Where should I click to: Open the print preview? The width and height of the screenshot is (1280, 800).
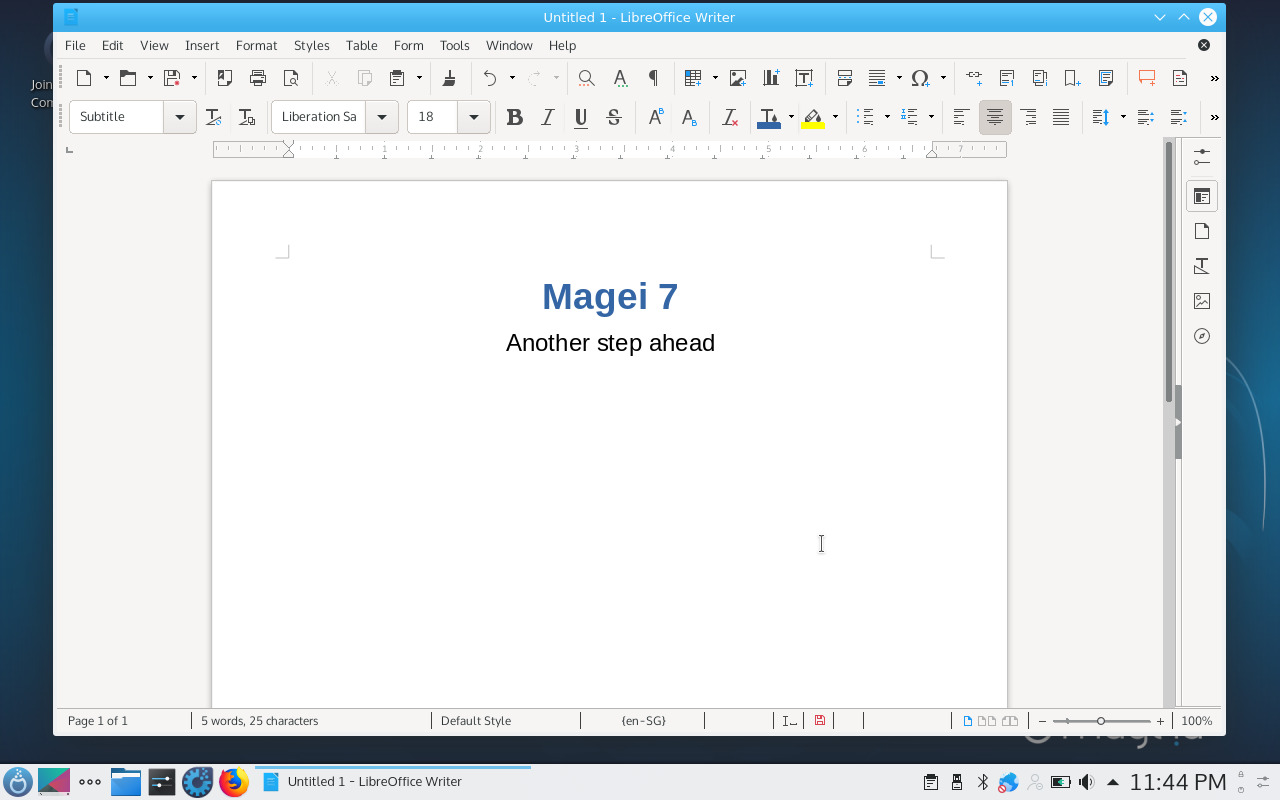[291, 78]
